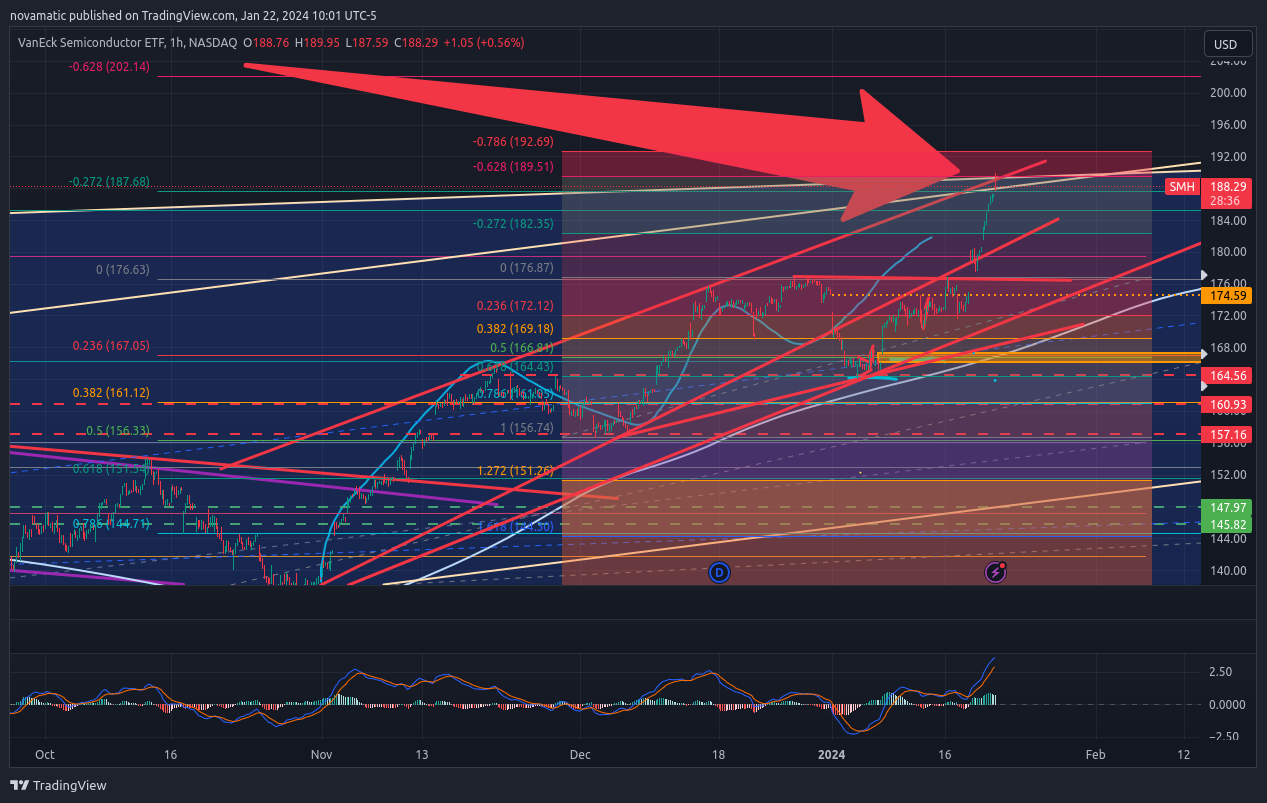Select the current price label 188.29
The height and width of the screenshot is (803, 1267).
click(1229, 187)
